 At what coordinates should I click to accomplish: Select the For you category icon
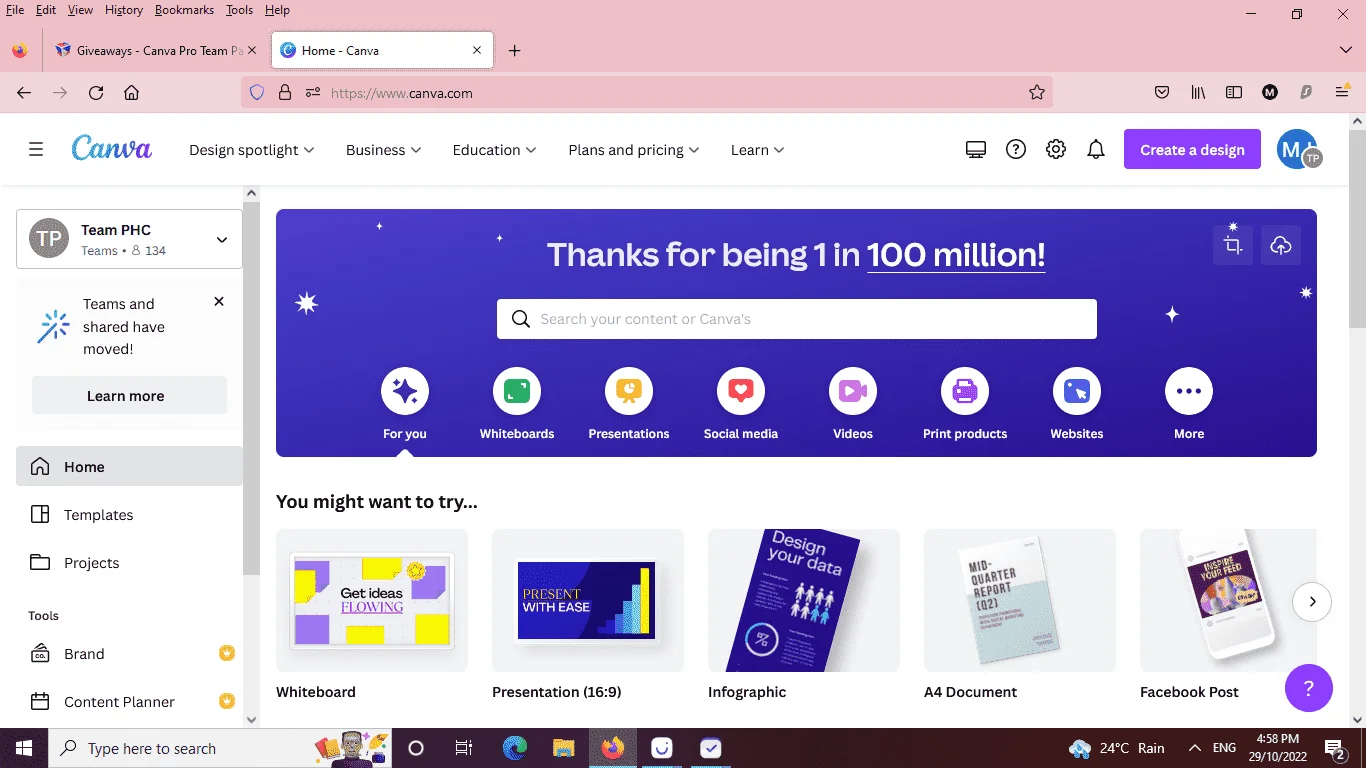[405, 391]
